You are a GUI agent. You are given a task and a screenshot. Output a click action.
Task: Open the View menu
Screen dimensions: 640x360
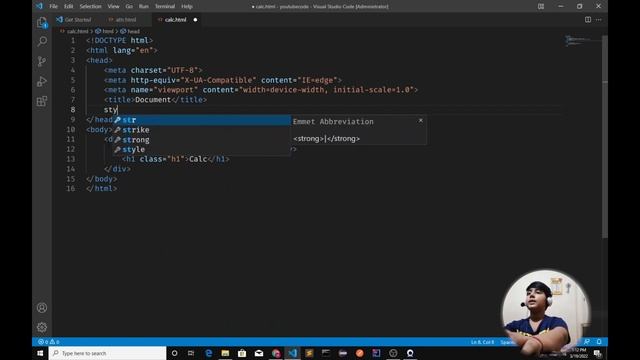[x=113, y=6]
